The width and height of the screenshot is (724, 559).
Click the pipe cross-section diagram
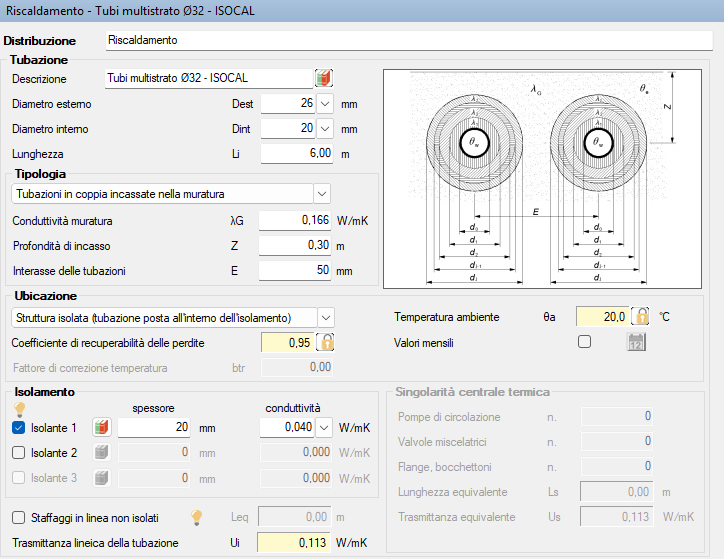pyautogui.click(x=549, y=177)
